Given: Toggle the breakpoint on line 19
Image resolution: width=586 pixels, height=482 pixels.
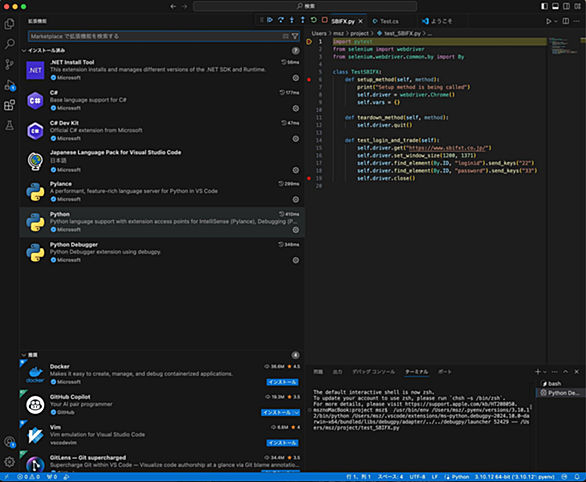Looking at the screenshot, I should click(x=309, y=178).
